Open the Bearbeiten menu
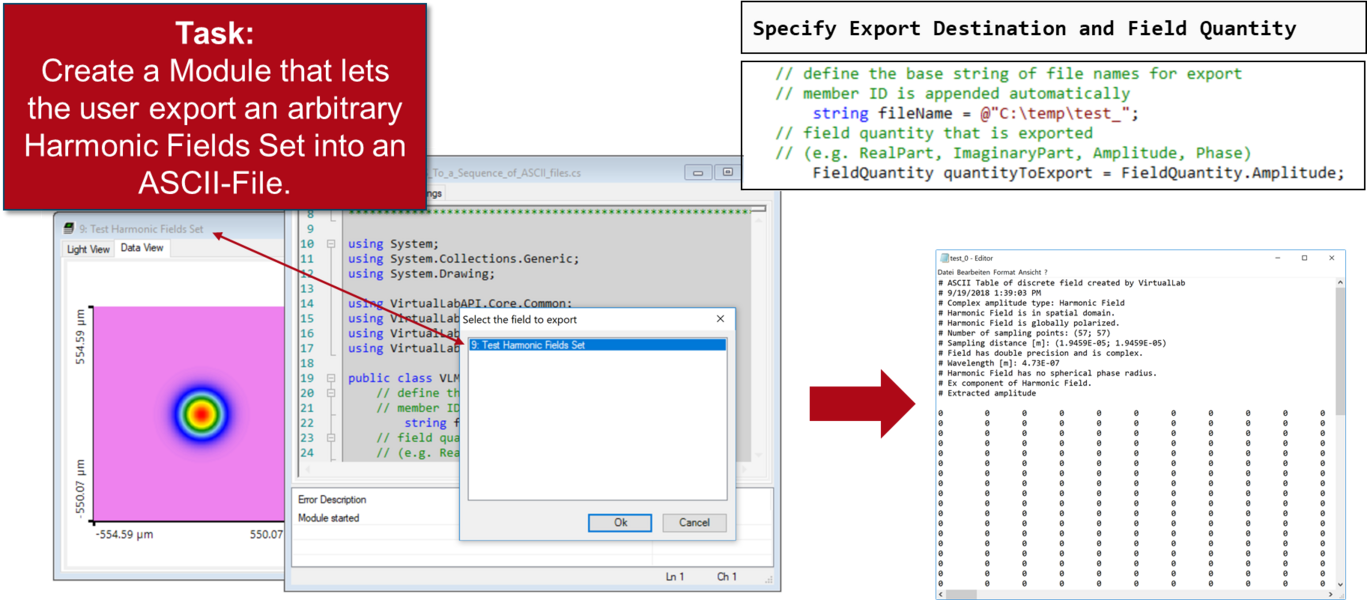Viewport: 1367px width, 600px height. 973,271
